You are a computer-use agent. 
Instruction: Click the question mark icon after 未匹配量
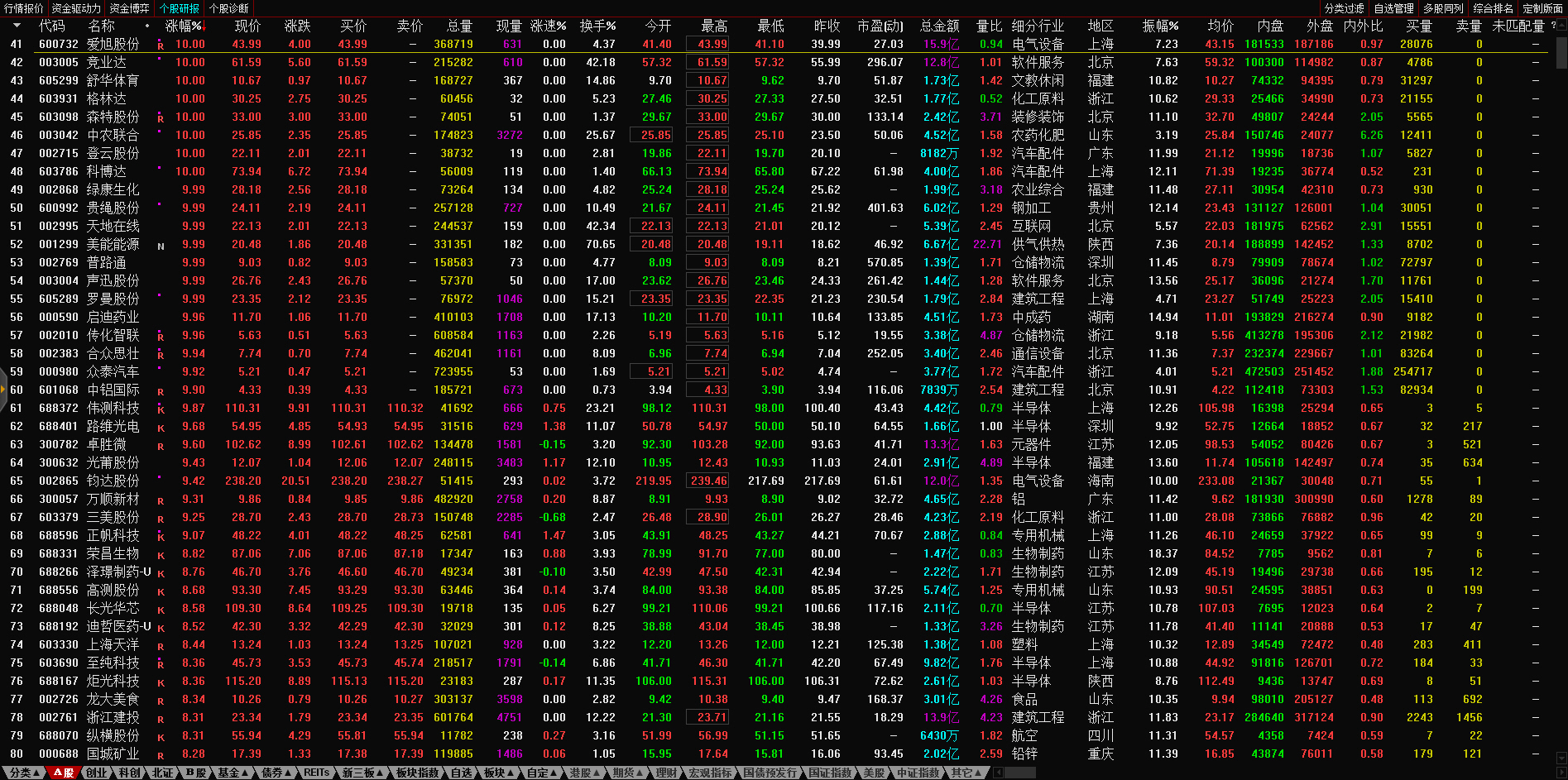pos(1553,26)
